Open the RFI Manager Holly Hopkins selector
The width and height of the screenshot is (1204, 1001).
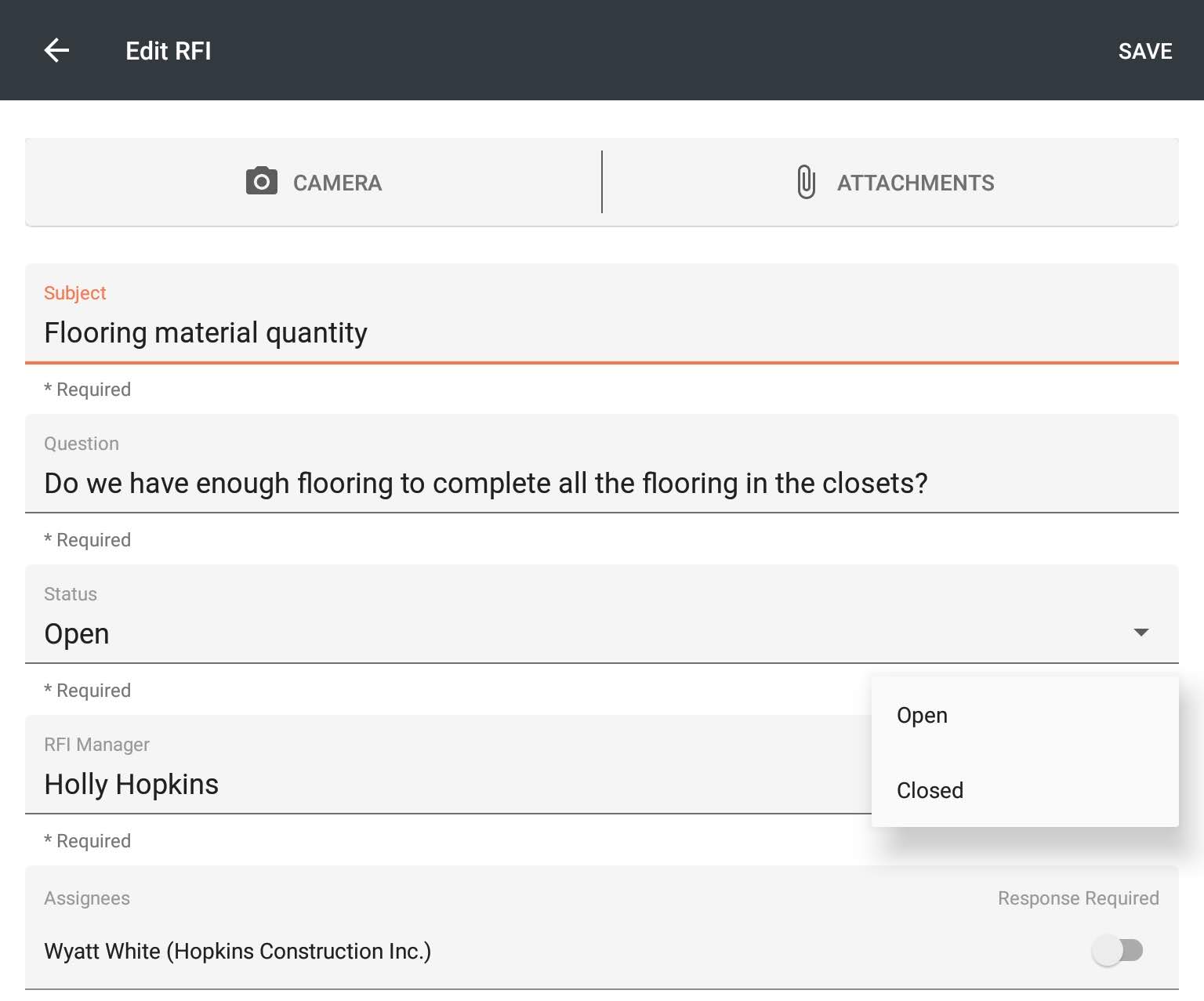coord(132,784)
